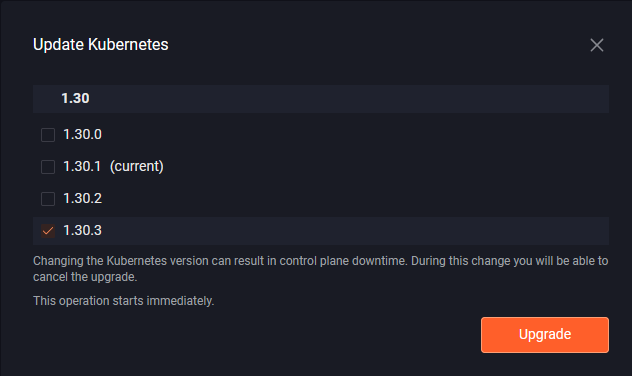Screen dimensions: 632x376
Task: Enable the 1.30.2 version checkbox
Action: (x=48, y=199)
